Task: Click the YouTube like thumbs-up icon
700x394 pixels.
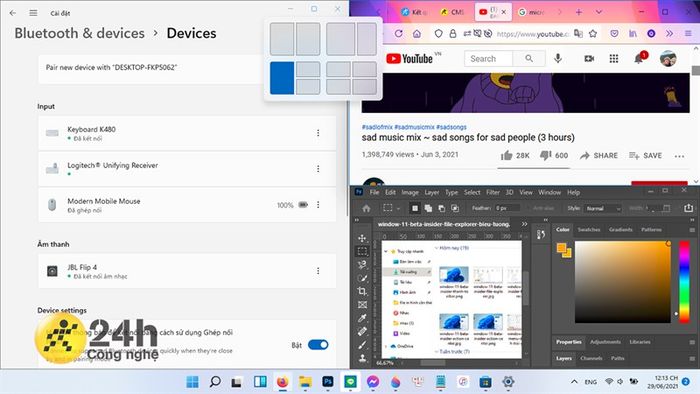Action: click(x=507, y=155)
